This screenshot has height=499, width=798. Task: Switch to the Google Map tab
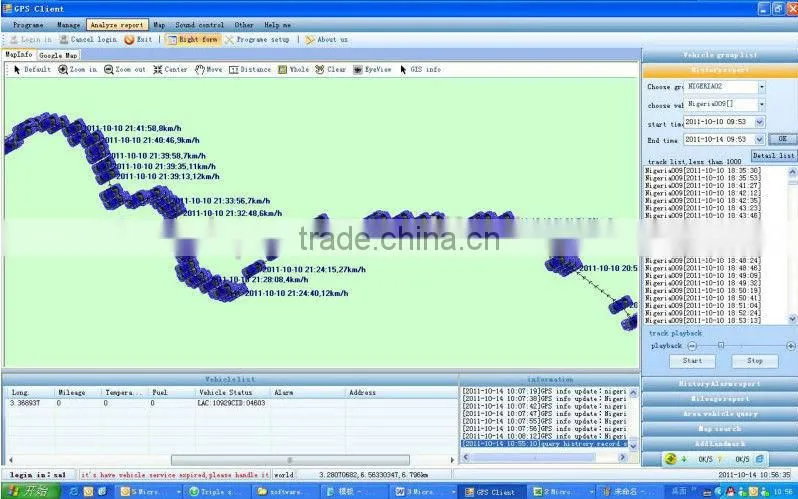[x=58, y=55]
